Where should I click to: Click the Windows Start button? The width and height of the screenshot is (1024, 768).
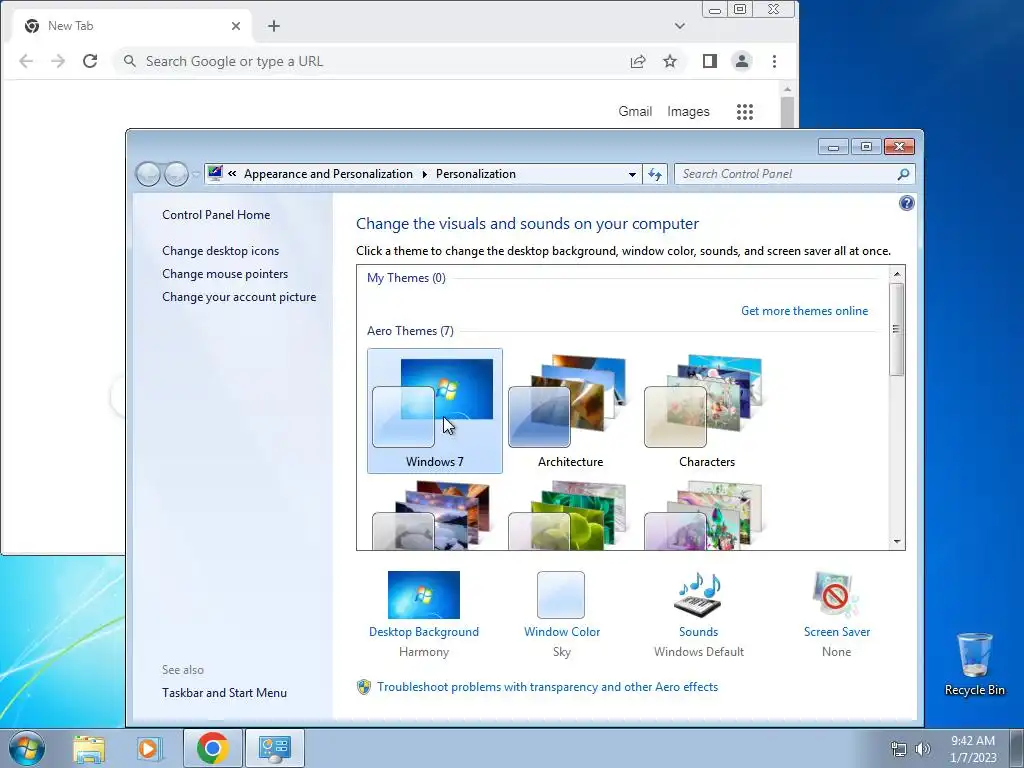[27, 748]
